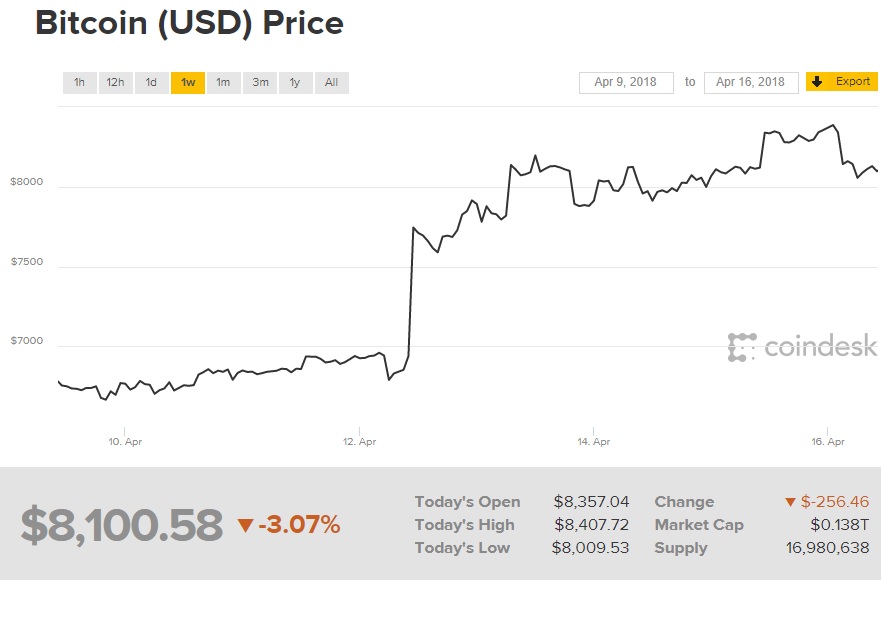Click the 14. Apr date marker

coord(593,441)
